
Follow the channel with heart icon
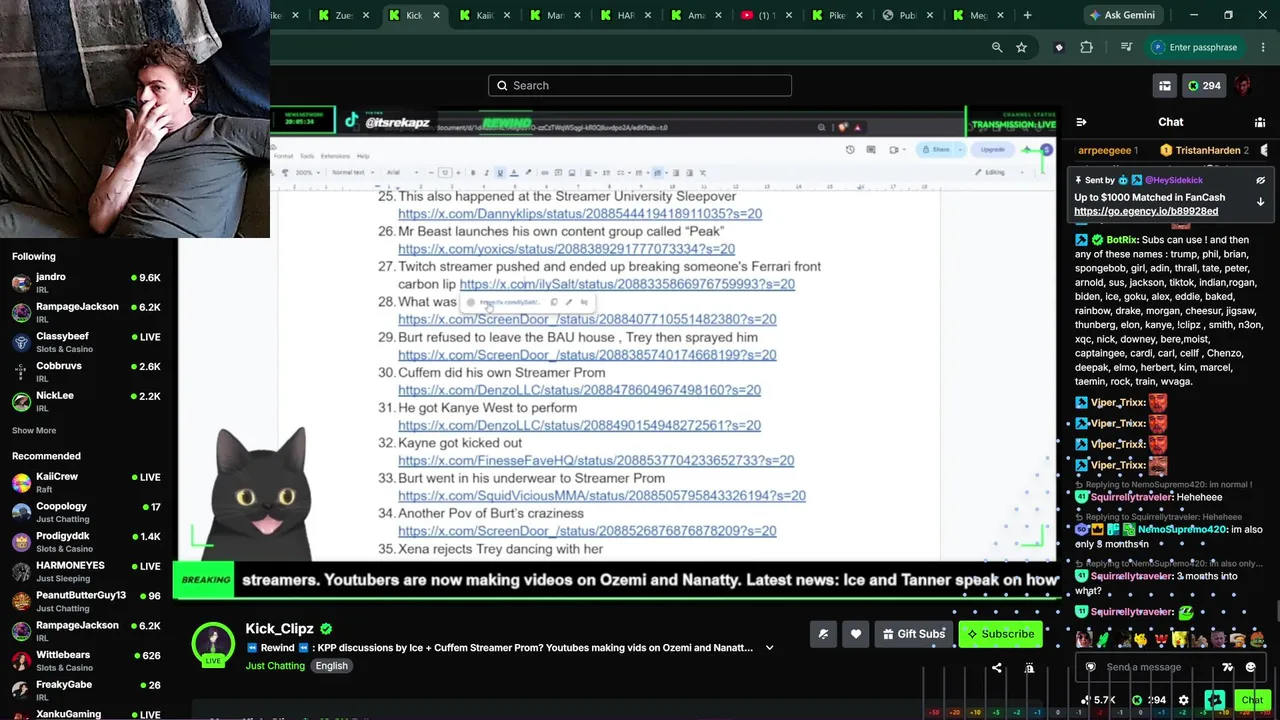point(856,634)
